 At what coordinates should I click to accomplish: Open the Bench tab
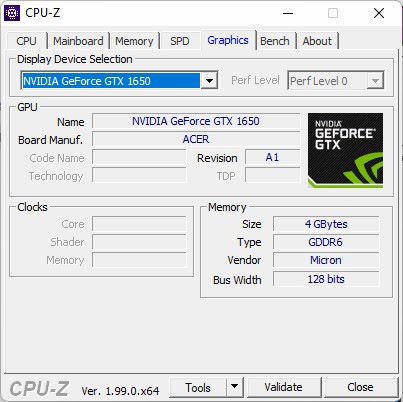275,41
